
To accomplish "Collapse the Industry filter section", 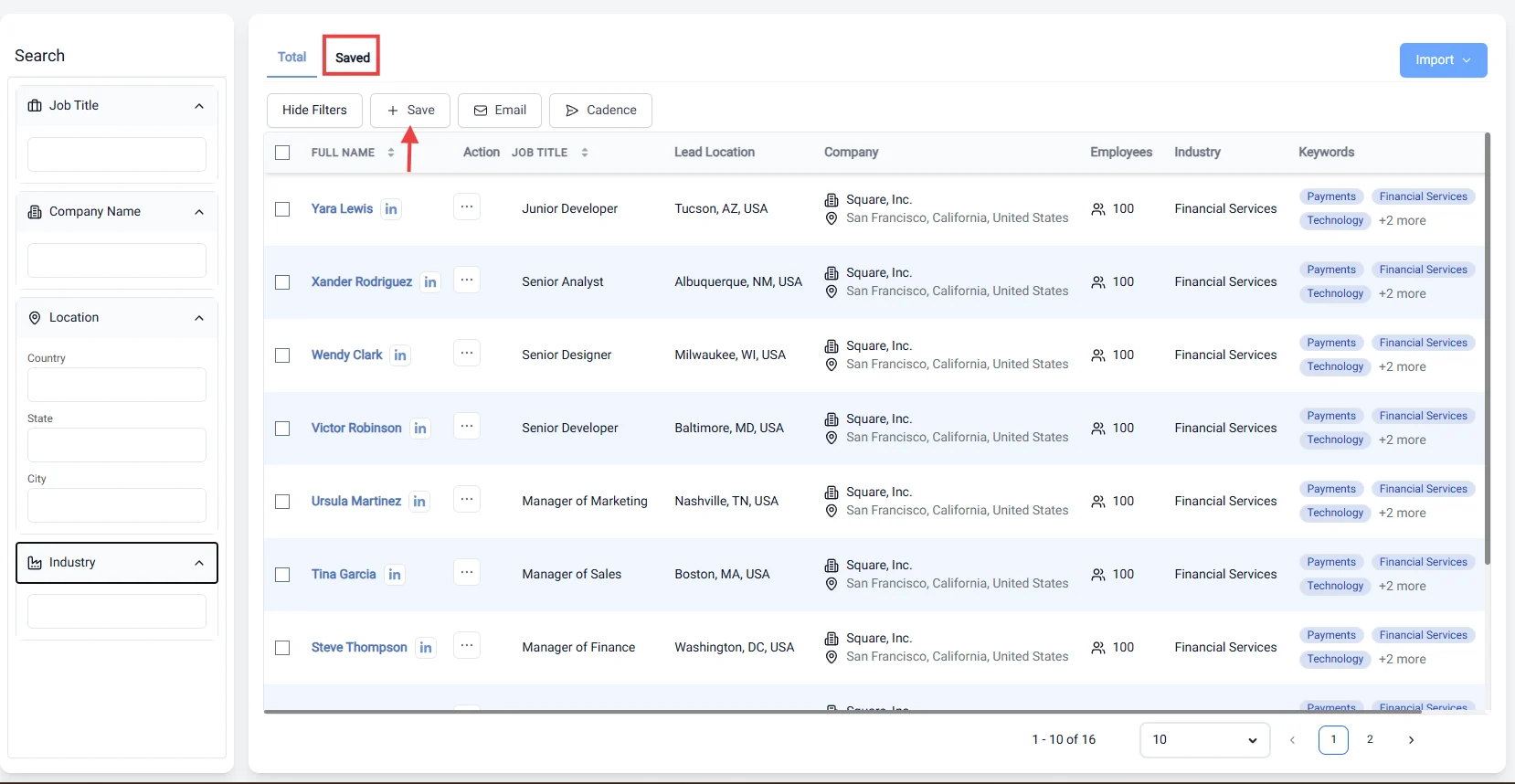I will 199,563.
